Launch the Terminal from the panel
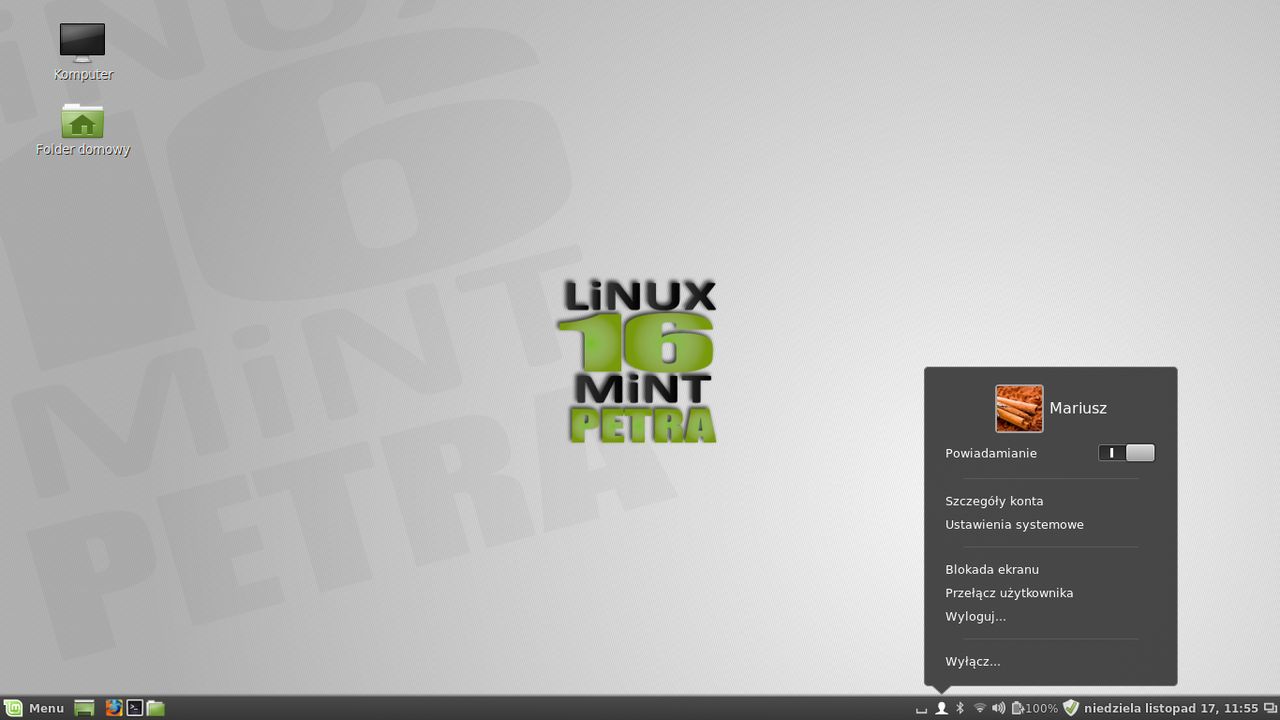1280x720 pixels. [x=135, y=708]
